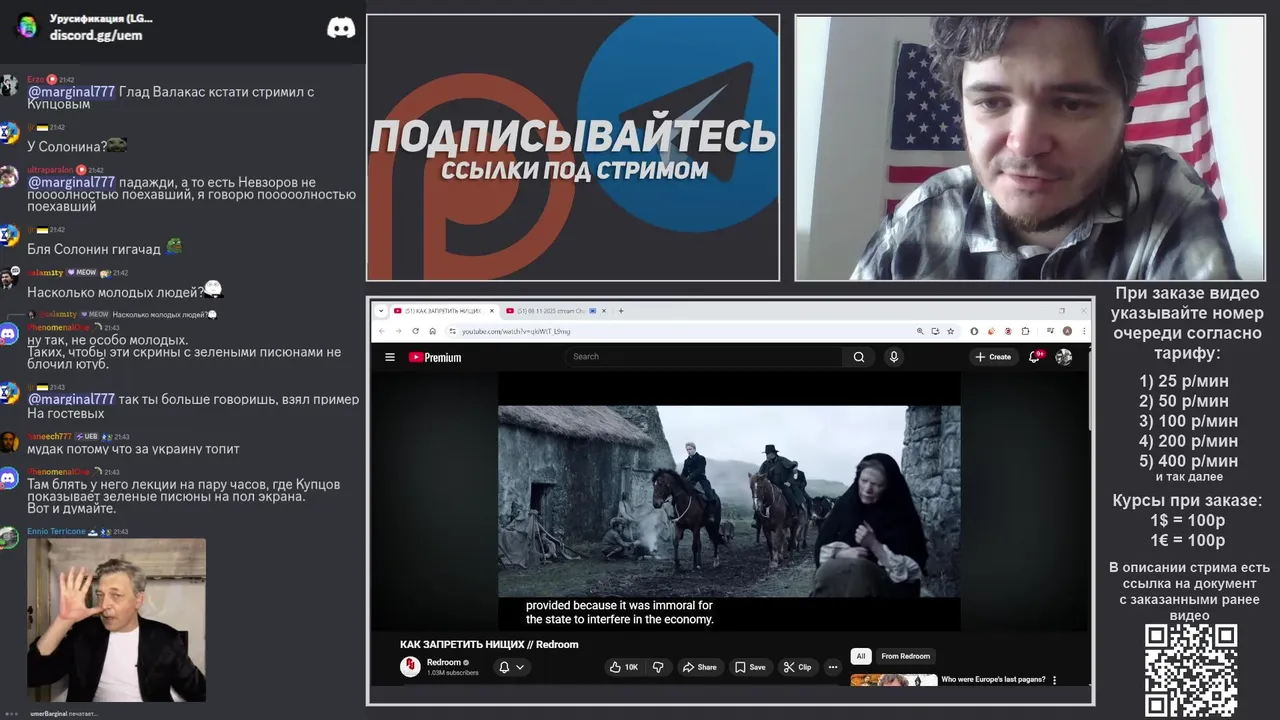Open 'Who were Europe's last pagans?' video
This screenshot has width=1280, height=720.
993,680
